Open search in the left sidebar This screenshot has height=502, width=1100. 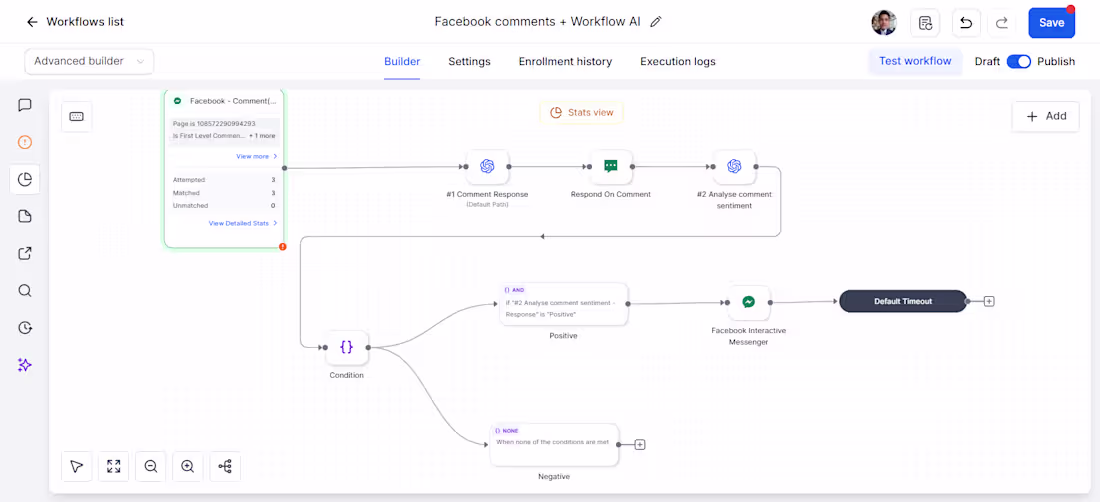point(25,290)
